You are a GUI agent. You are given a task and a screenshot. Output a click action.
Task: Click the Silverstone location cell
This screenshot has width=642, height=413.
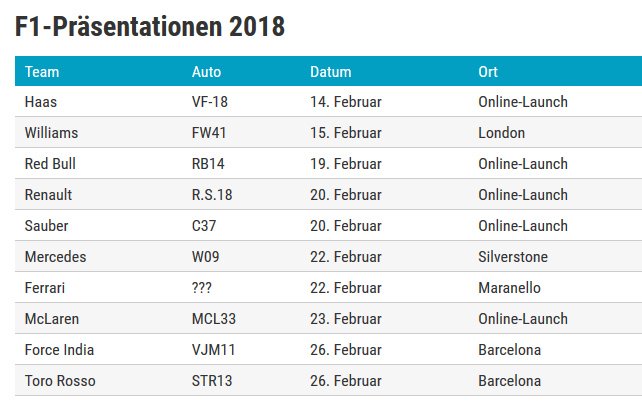click(513, 257)
